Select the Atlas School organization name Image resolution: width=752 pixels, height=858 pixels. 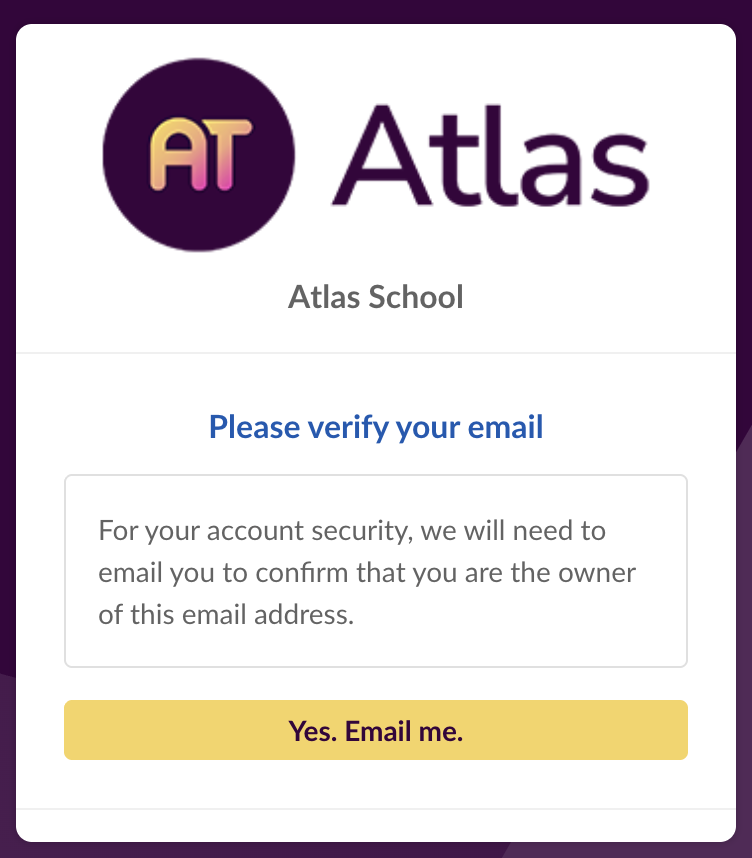click(x=375, y=296)
